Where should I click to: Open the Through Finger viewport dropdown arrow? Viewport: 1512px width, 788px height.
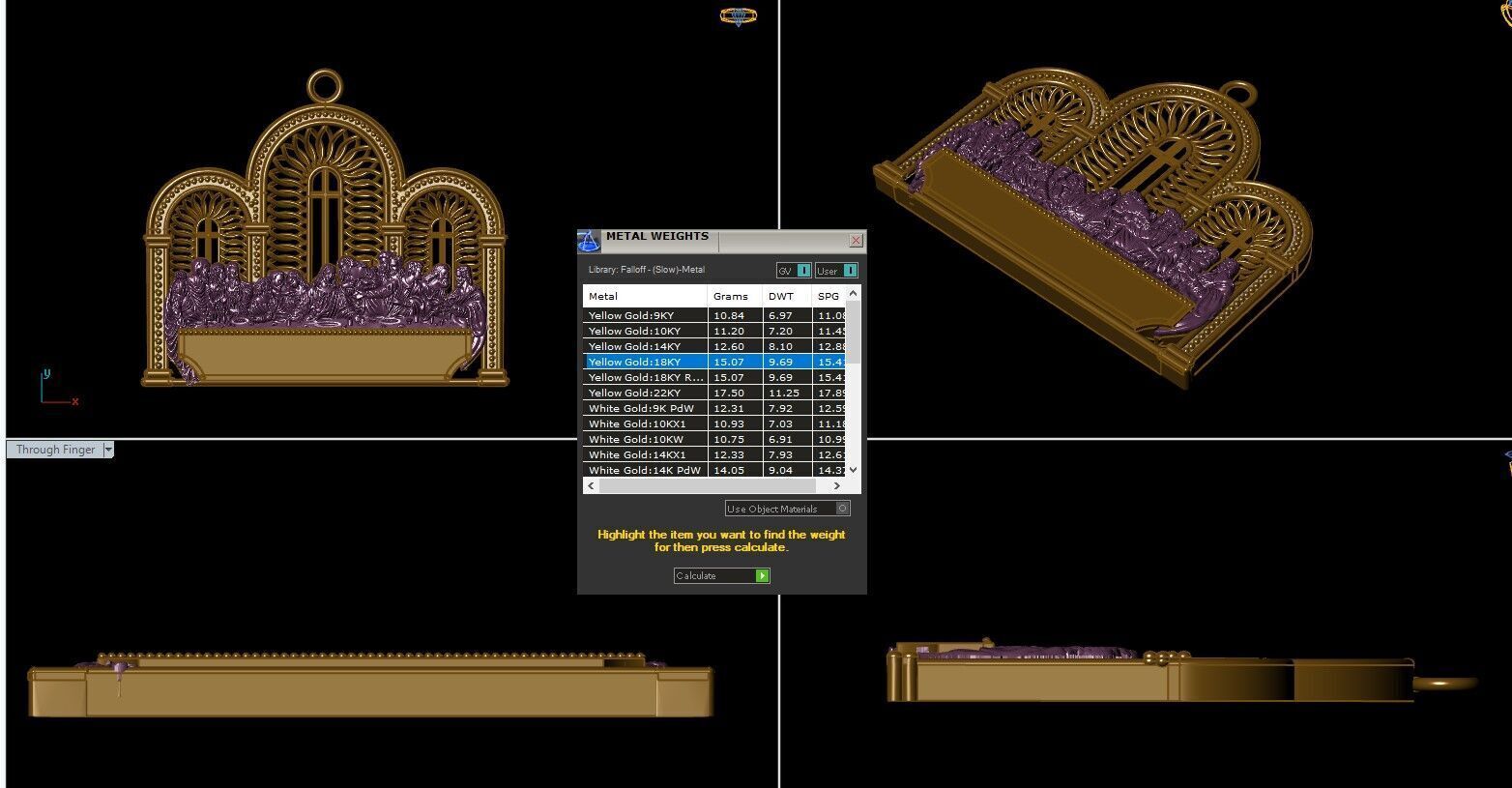point(108,450)
